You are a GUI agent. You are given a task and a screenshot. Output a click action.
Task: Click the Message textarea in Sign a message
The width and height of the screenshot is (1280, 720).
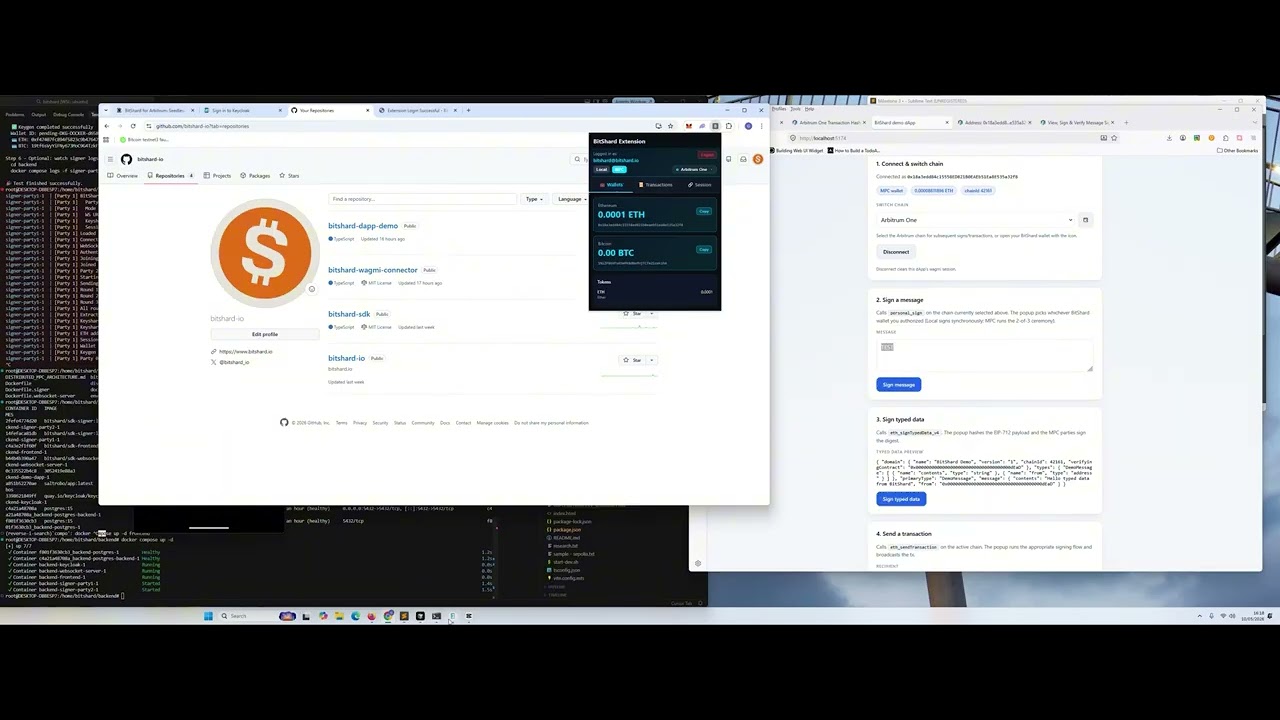(984, 355)
